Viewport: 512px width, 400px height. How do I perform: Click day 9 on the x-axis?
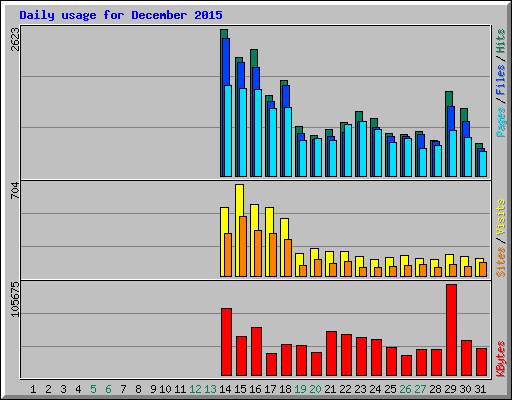pos(153,389)
